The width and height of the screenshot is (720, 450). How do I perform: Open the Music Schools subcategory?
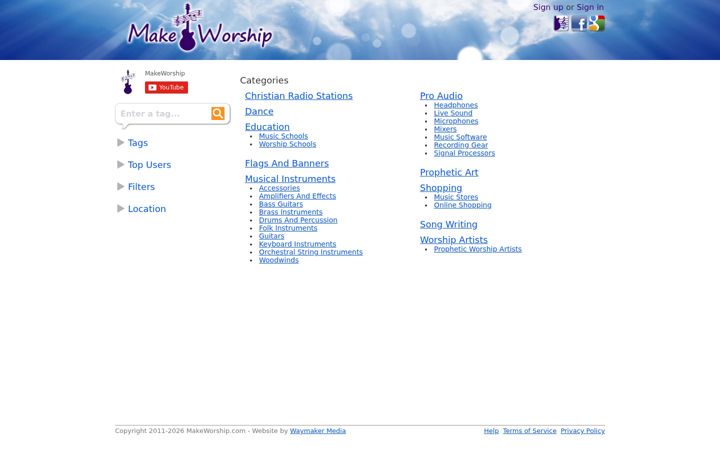(x=283, y=136)
